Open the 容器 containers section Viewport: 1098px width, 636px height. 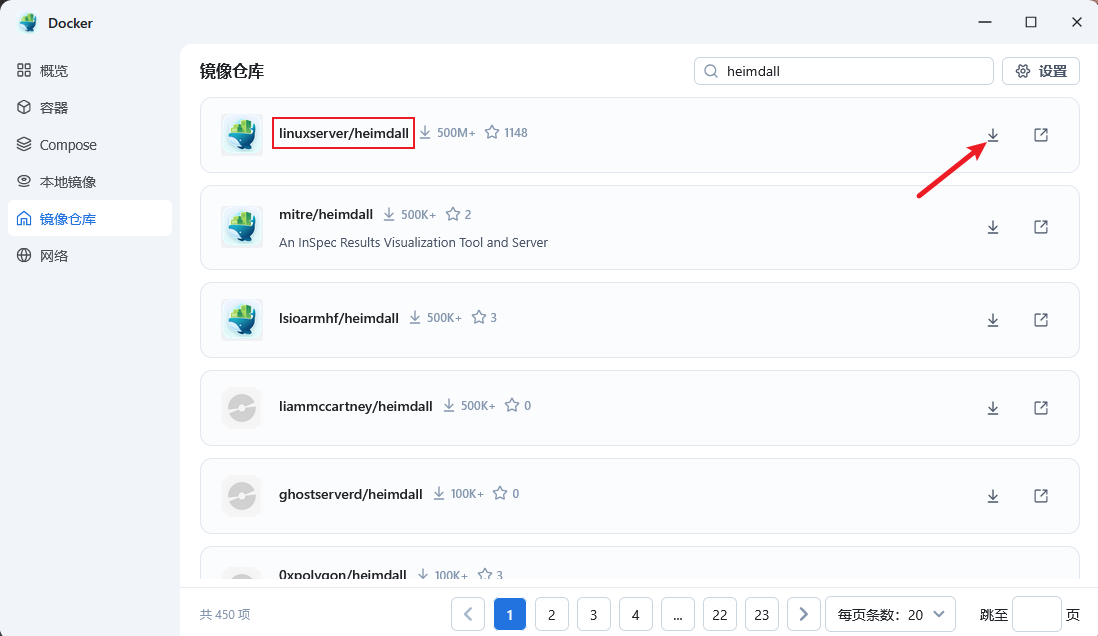click(x=90, y=107)
